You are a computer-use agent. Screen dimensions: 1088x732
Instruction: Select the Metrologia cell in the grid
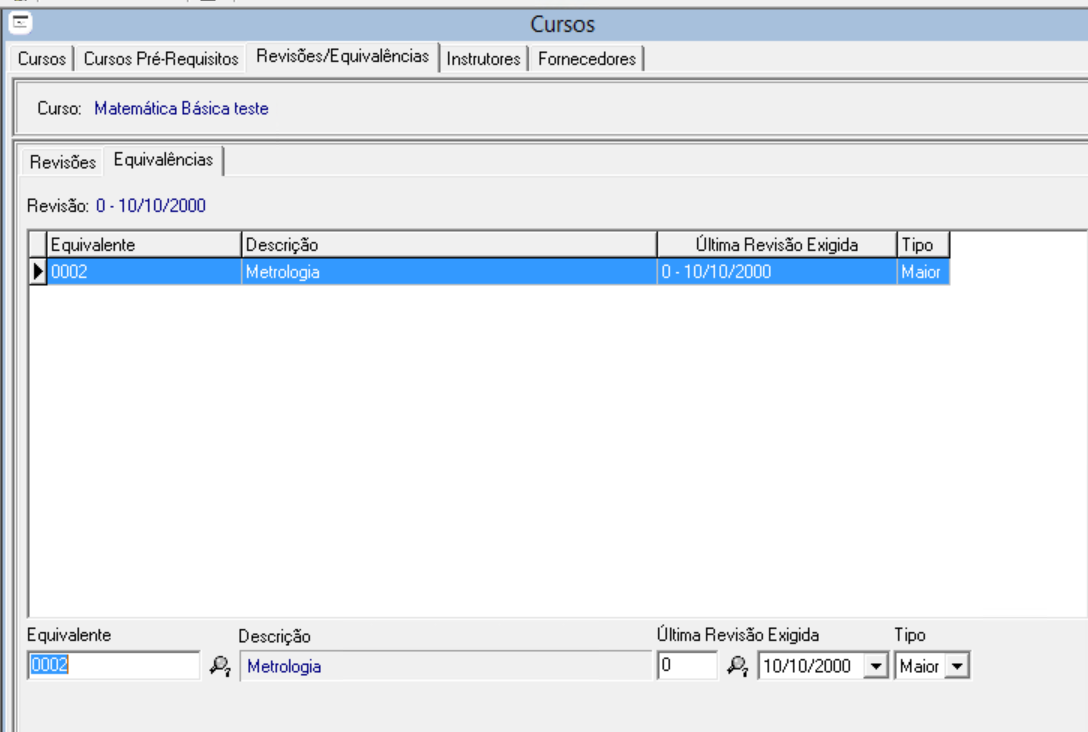click(x=448, y=271)
